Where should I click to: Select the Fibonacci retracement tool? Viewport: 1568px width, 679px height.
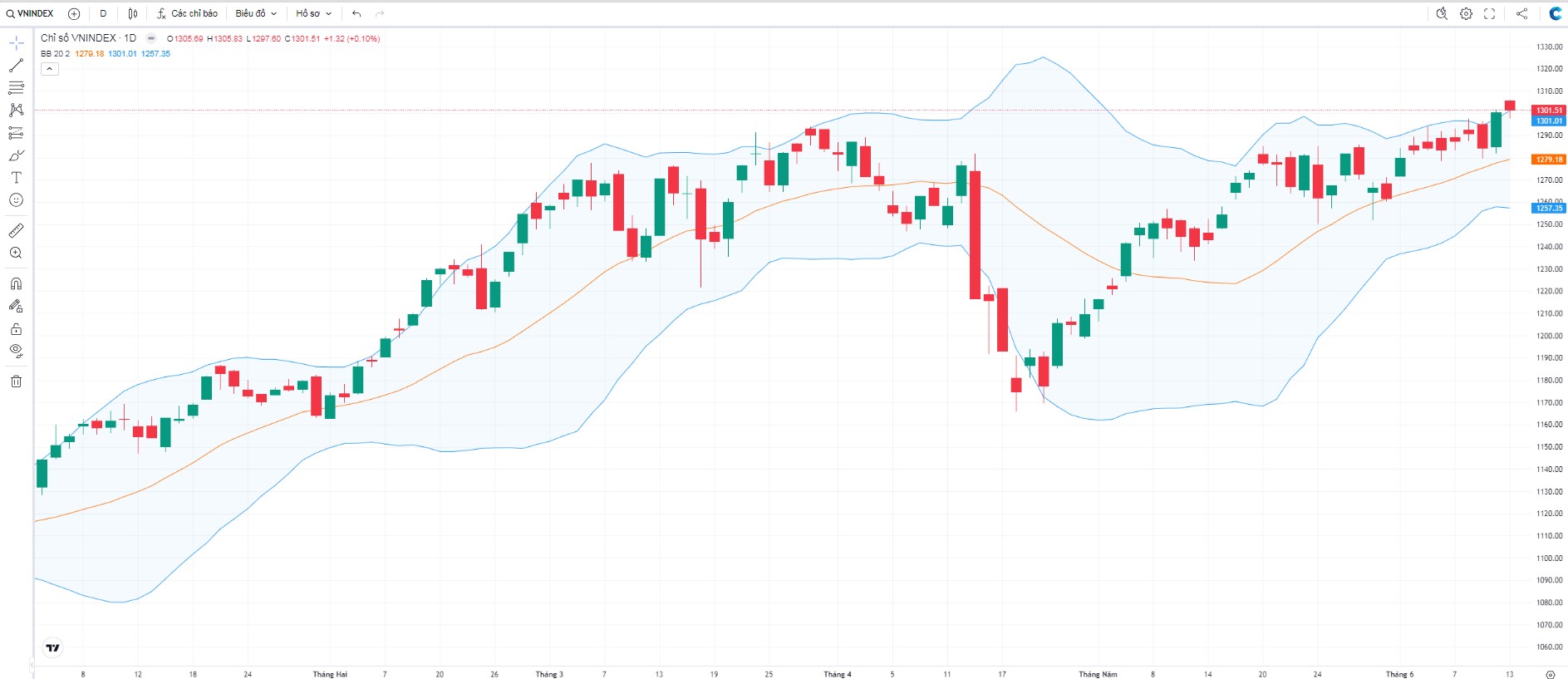pyautogui.click(x=16, y=87)
